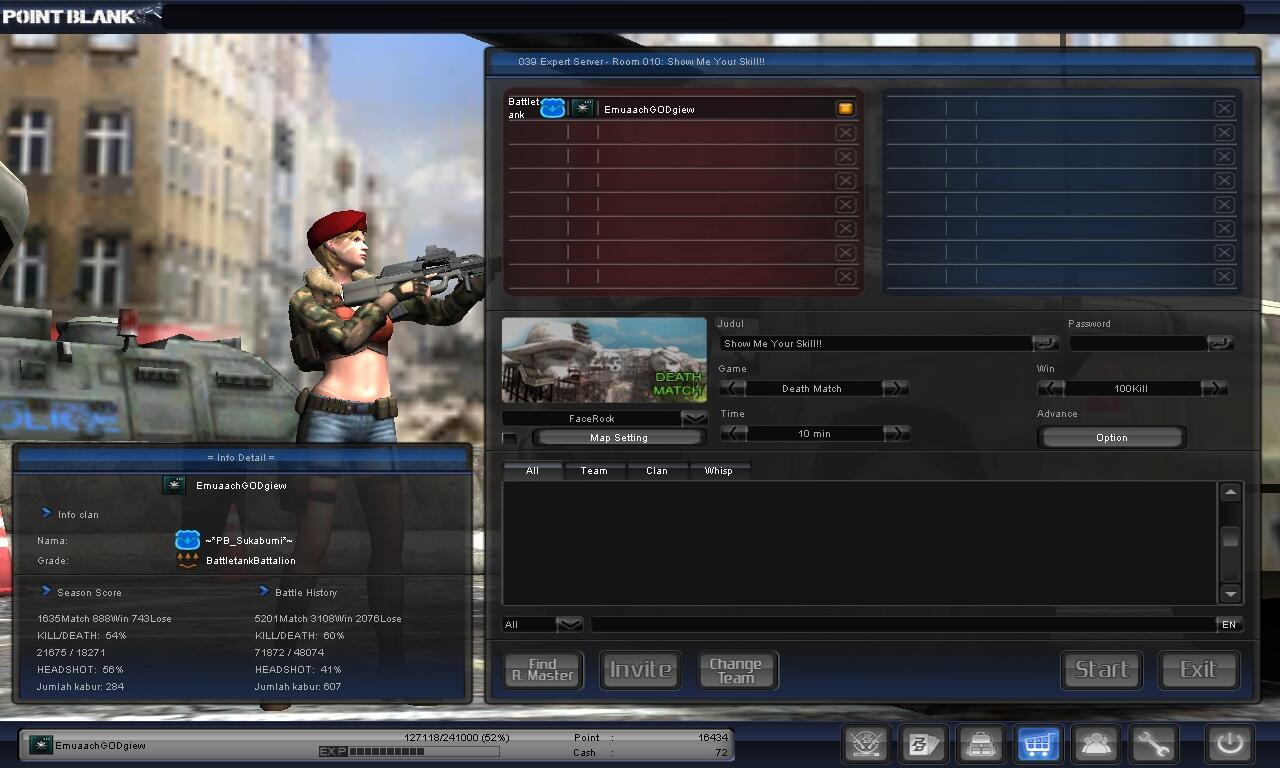The height and width of the screenshot is (768, 1280).
Task: Click the blue clan badge next to ~*PB_Sukabumi*~
Action: point(187,540)
